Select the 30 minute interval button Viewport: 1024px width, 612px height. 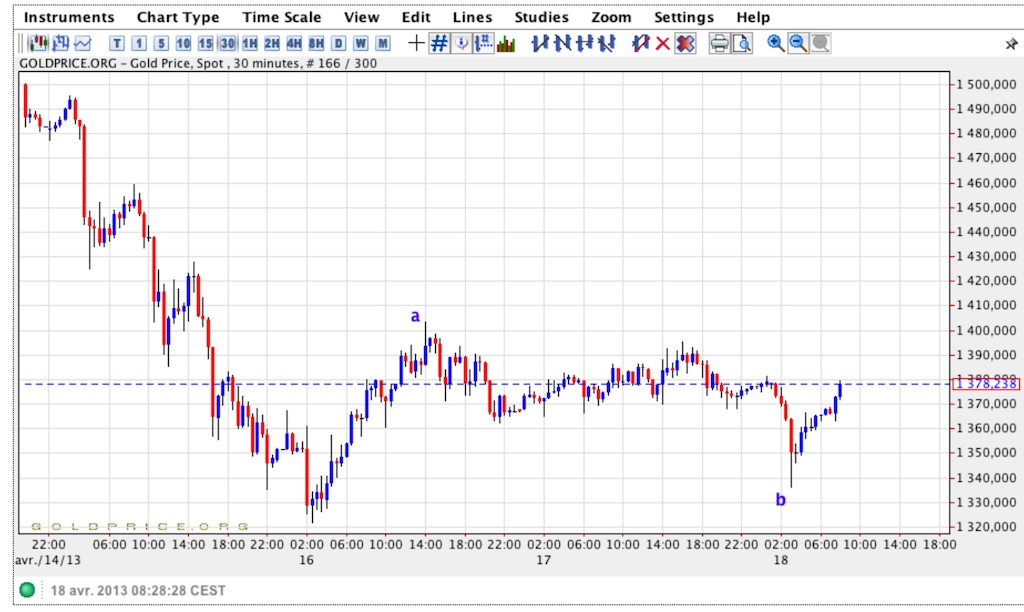tap(227, 43)
